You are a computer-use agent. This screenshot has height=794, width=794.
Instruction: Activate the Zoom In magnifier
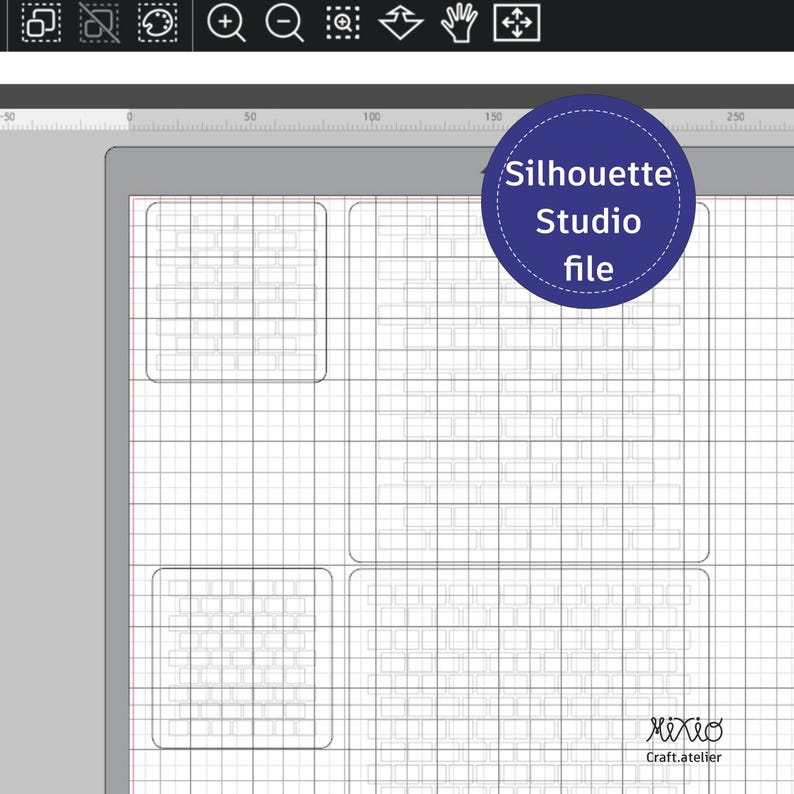click(x=226, y=23)
